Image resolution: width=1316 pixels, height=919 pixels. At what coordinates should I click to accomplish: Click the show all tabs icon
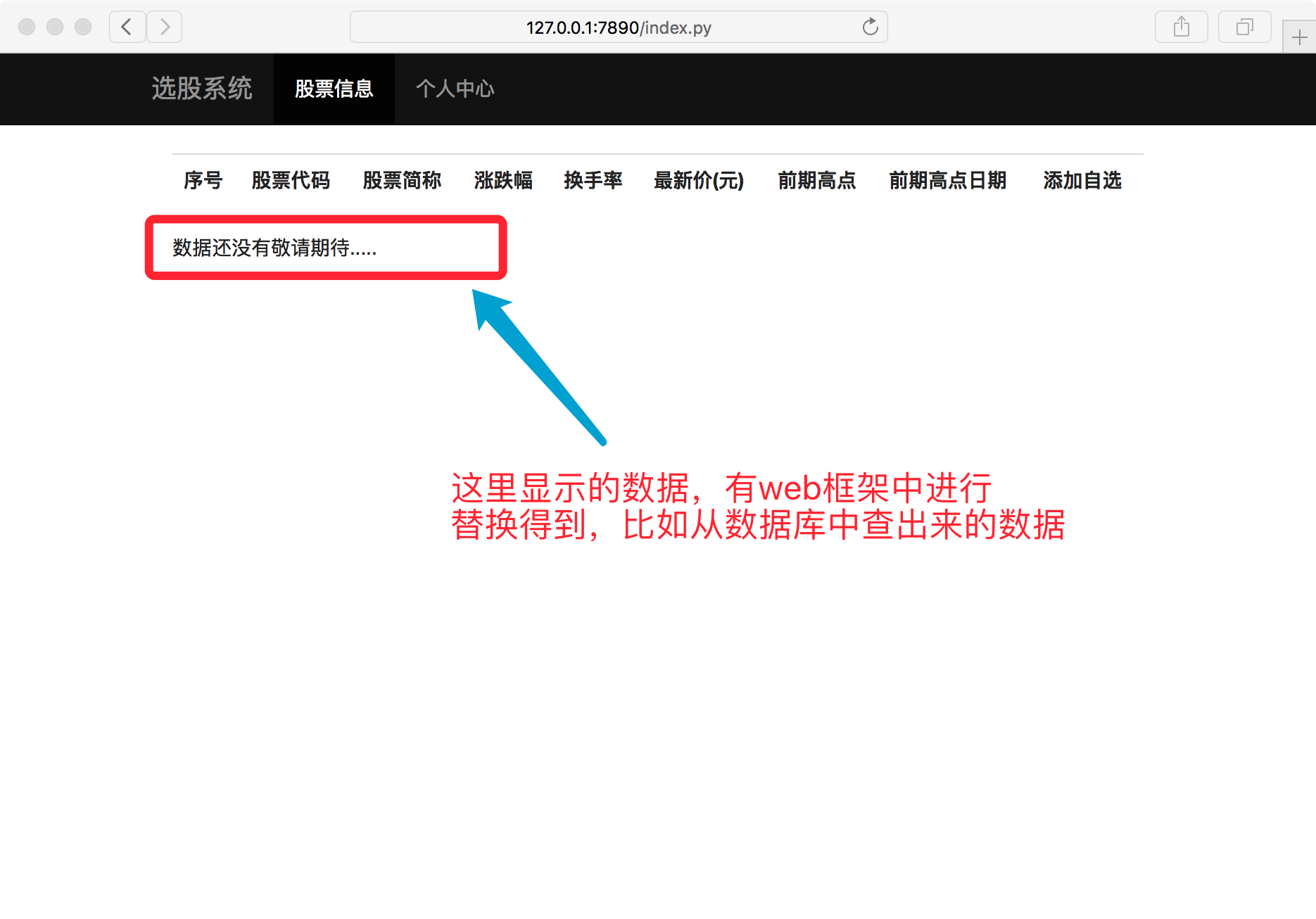click(1244, 27)
